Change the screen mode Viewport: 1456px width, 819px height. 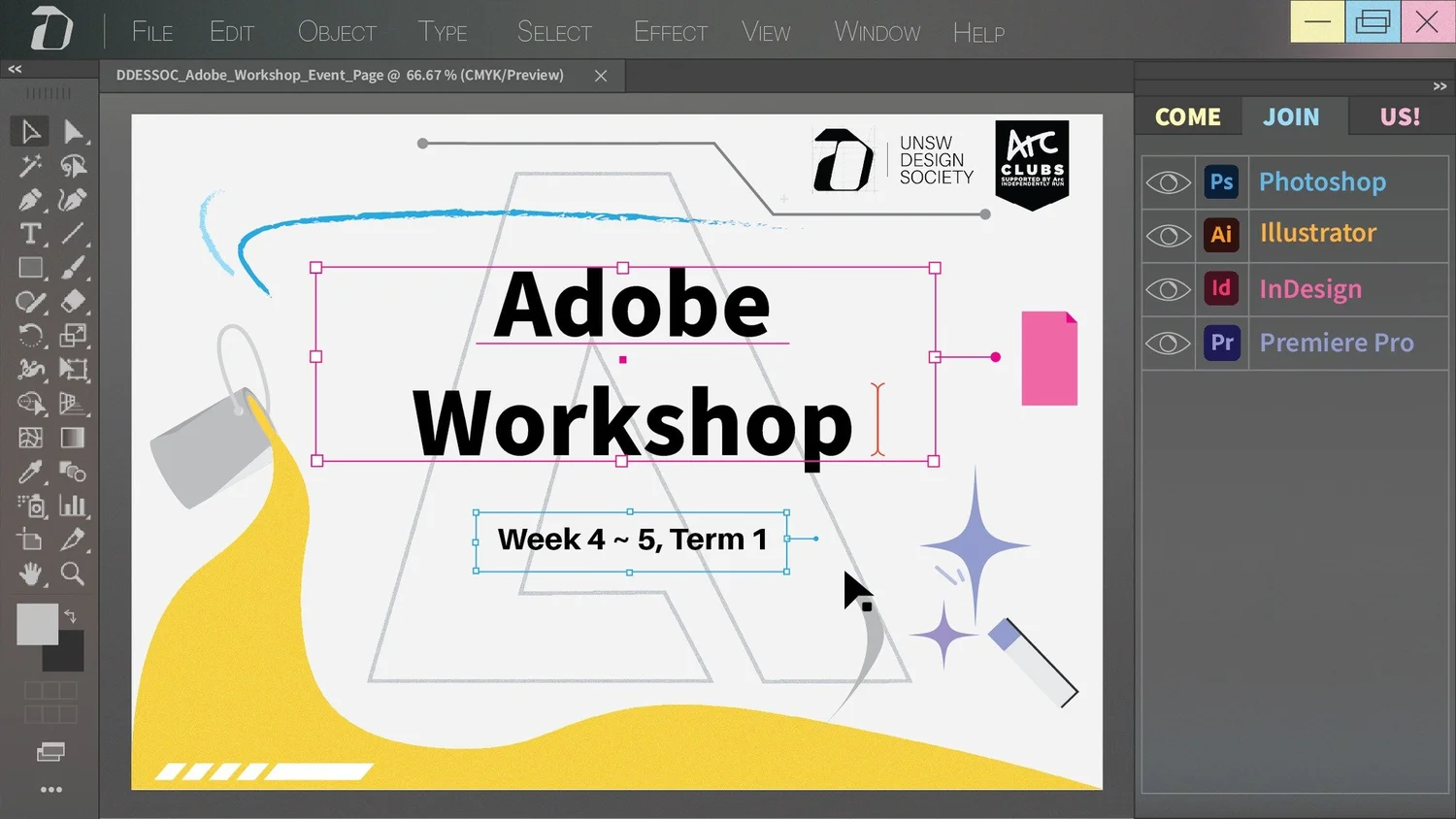click(x=50, y=752)
